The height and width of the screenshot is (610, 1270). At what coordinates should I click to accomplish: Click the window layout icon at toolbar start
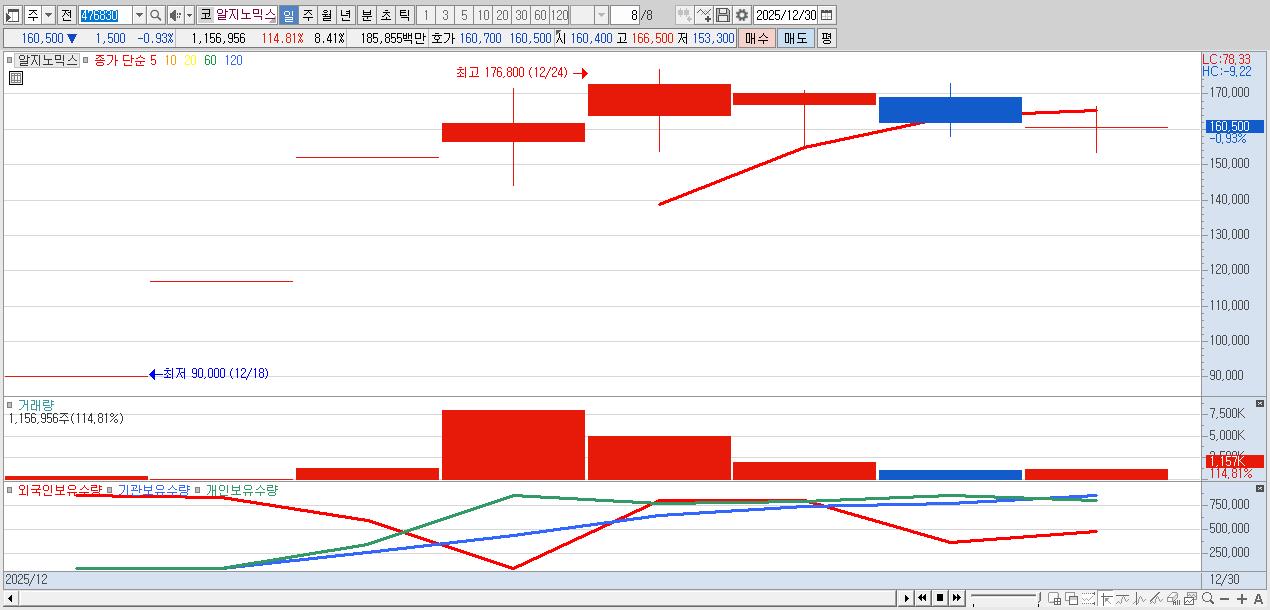tap(12, 15)
